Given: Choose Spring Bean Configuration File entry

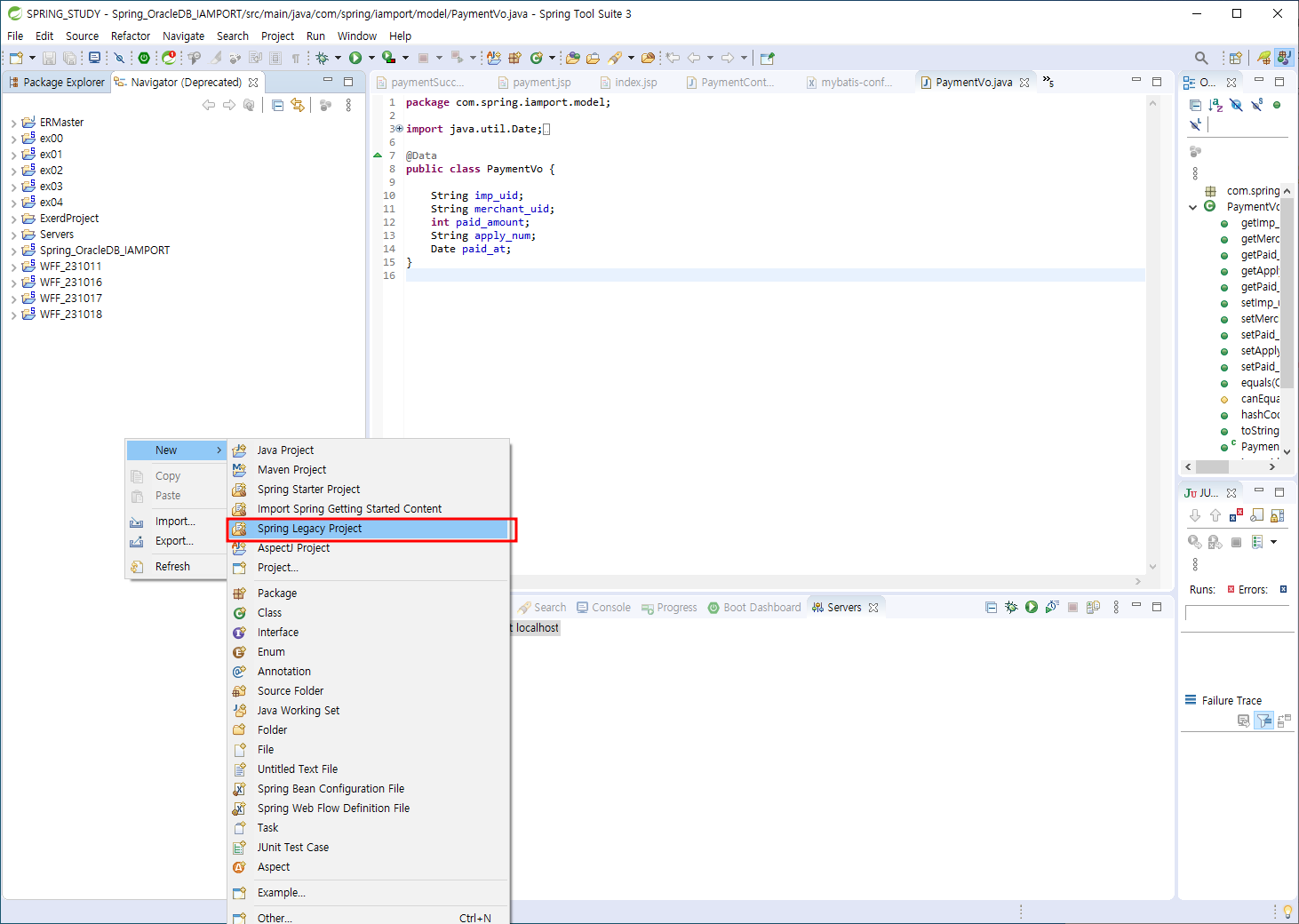Looking at the screenshot, I should point(369,789).
